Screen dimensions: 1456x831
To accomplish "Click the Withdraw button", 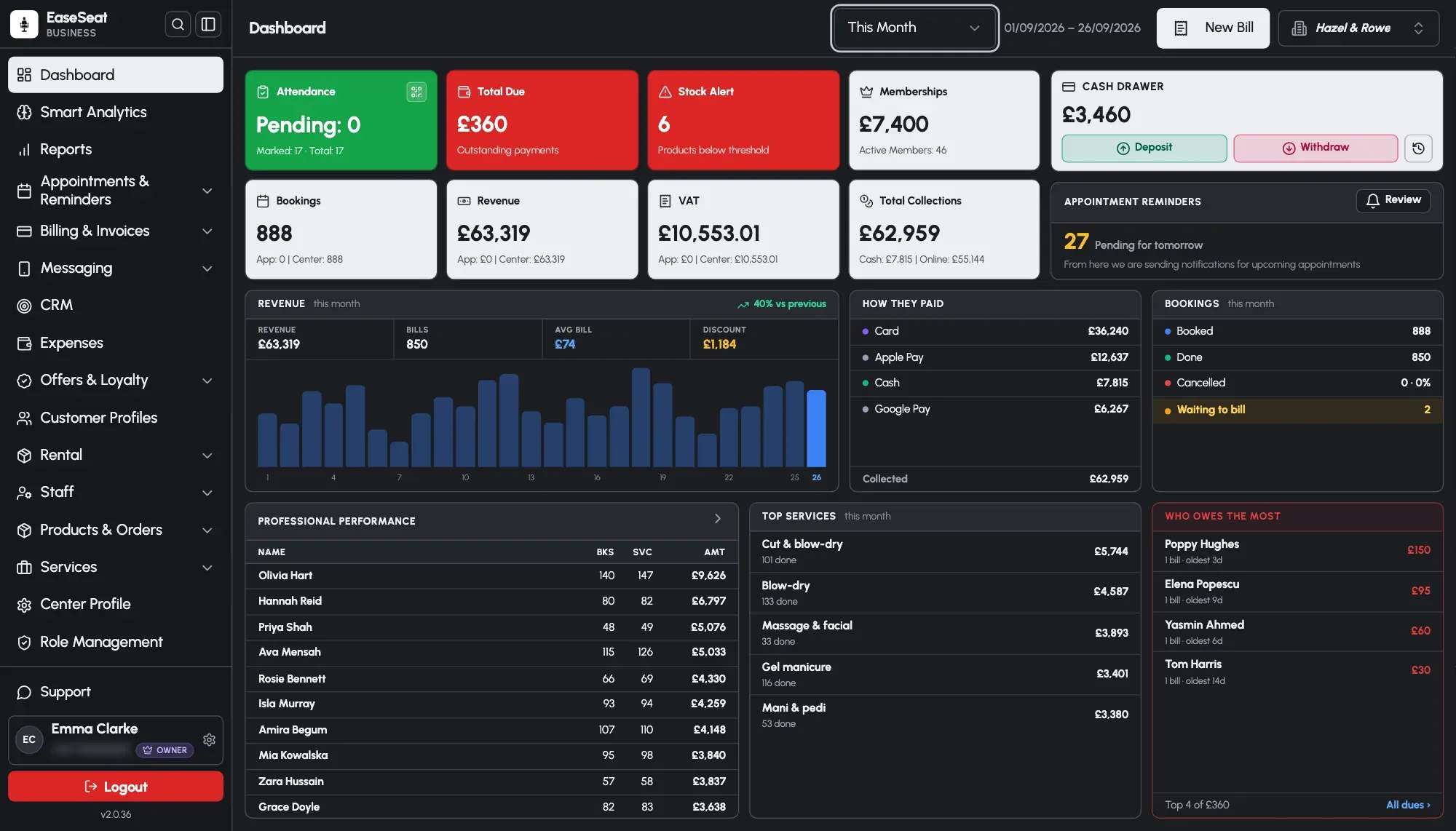I will click(1315, 148).
